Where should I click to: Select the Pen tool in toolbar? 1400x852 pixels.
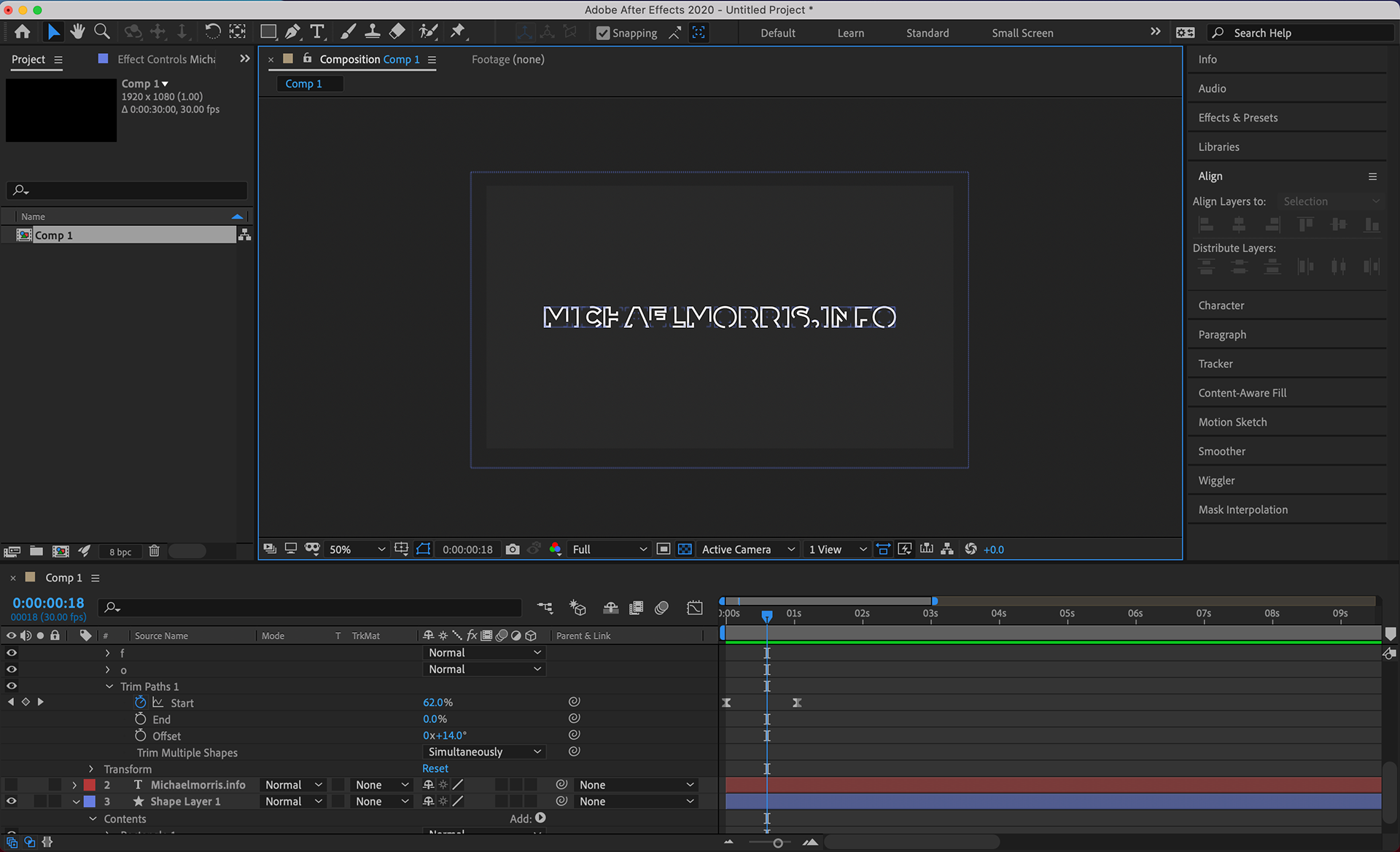292,32
